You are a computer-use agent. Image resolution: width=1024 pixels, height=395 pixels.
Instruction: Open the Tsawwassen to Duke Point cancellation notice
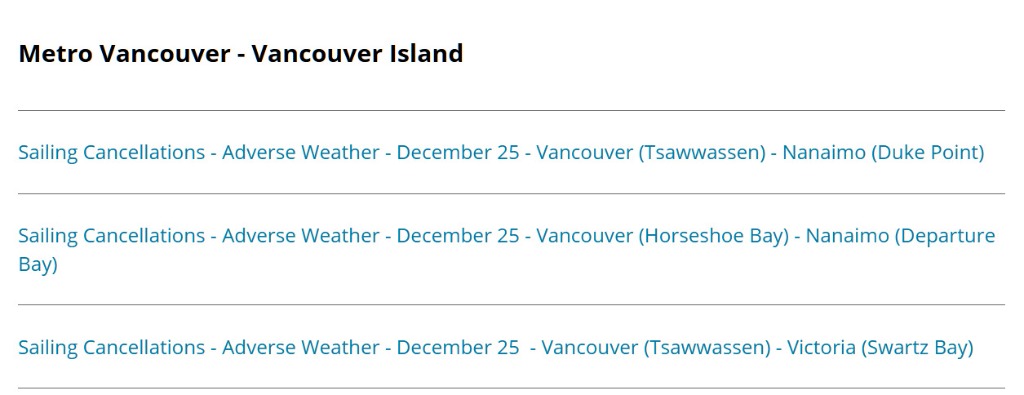pos(501,153)
